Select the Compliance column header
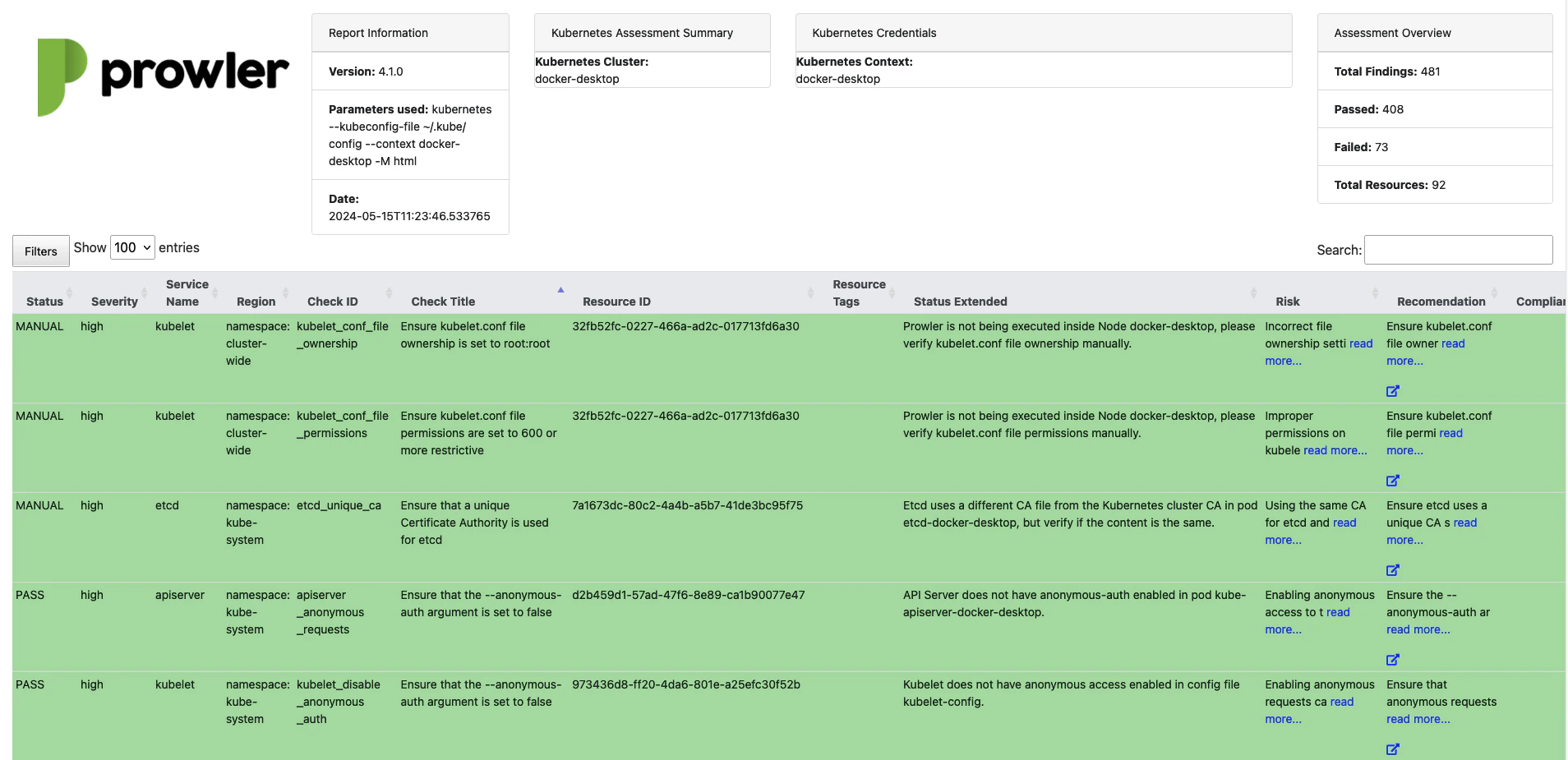 [1539, 302]
